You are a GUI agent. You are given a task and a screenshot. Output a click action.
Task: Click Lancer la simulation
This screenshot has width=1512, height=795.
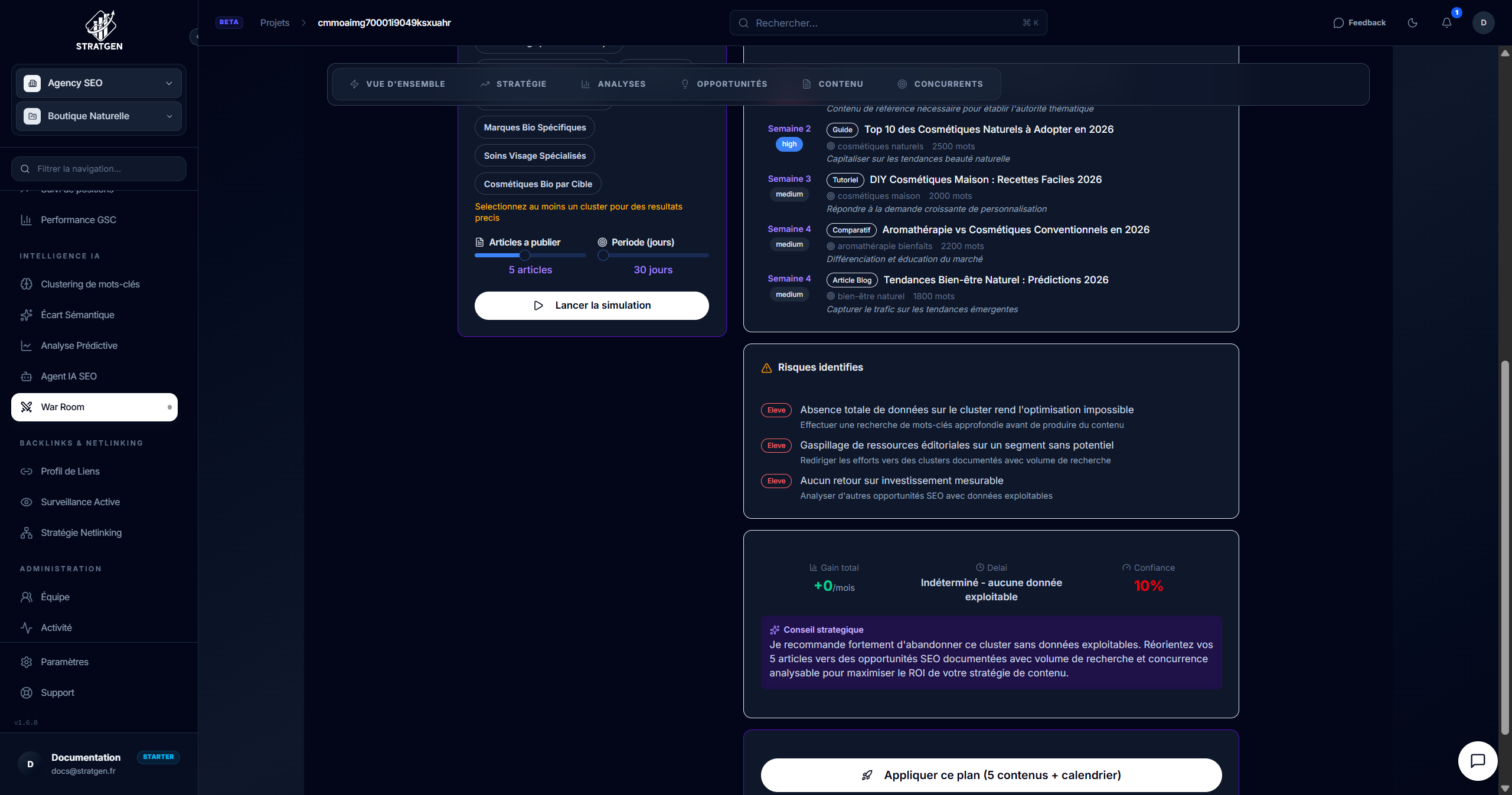[591, 305]
